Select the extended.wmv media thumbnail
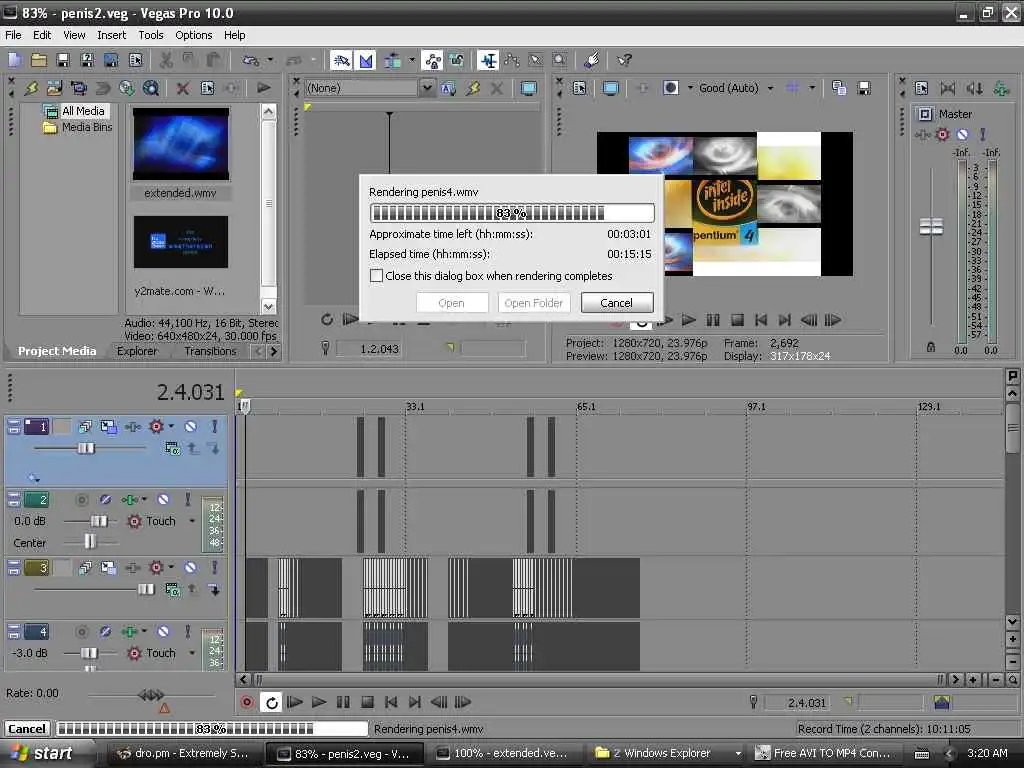 tap(181, 144)
